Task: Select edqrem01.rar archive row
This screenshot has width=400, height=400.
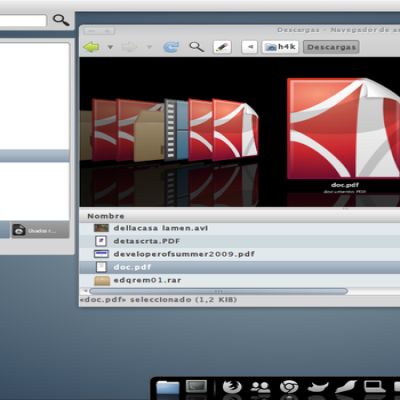Action: 239,280
